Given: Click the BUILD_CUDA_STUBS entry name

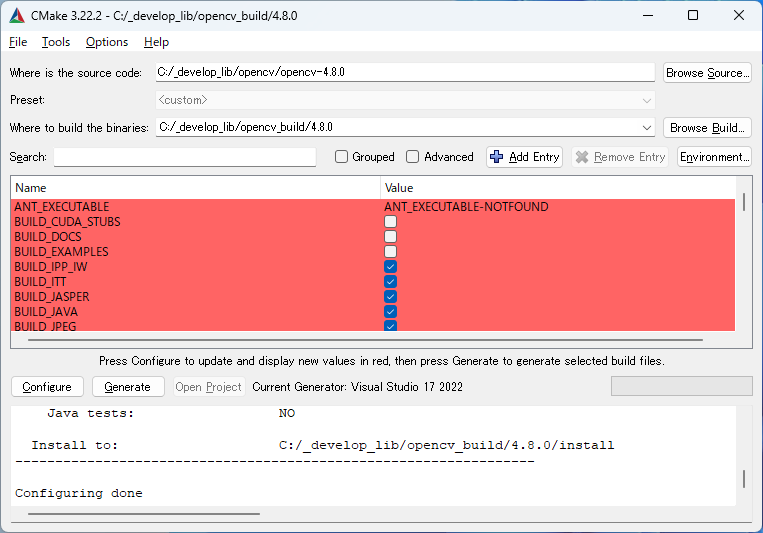Looking at the screenshot, I should [67, 221].
